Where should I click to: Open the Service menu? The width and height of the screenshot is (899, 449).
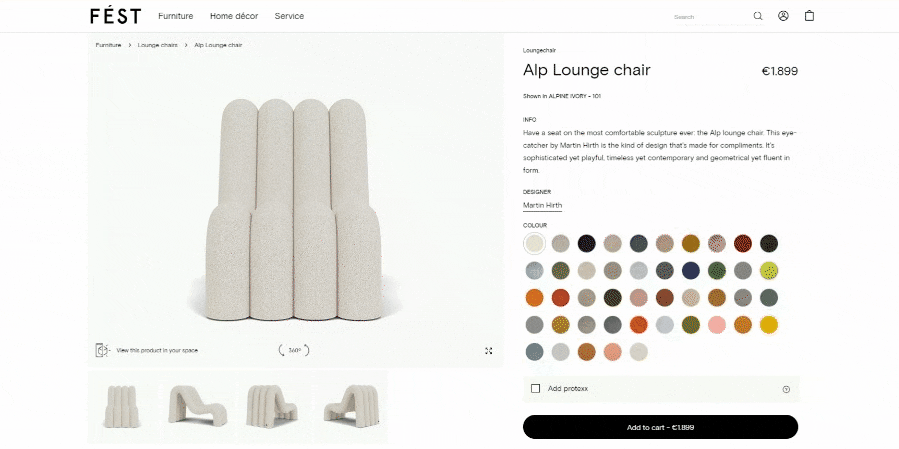289,16
